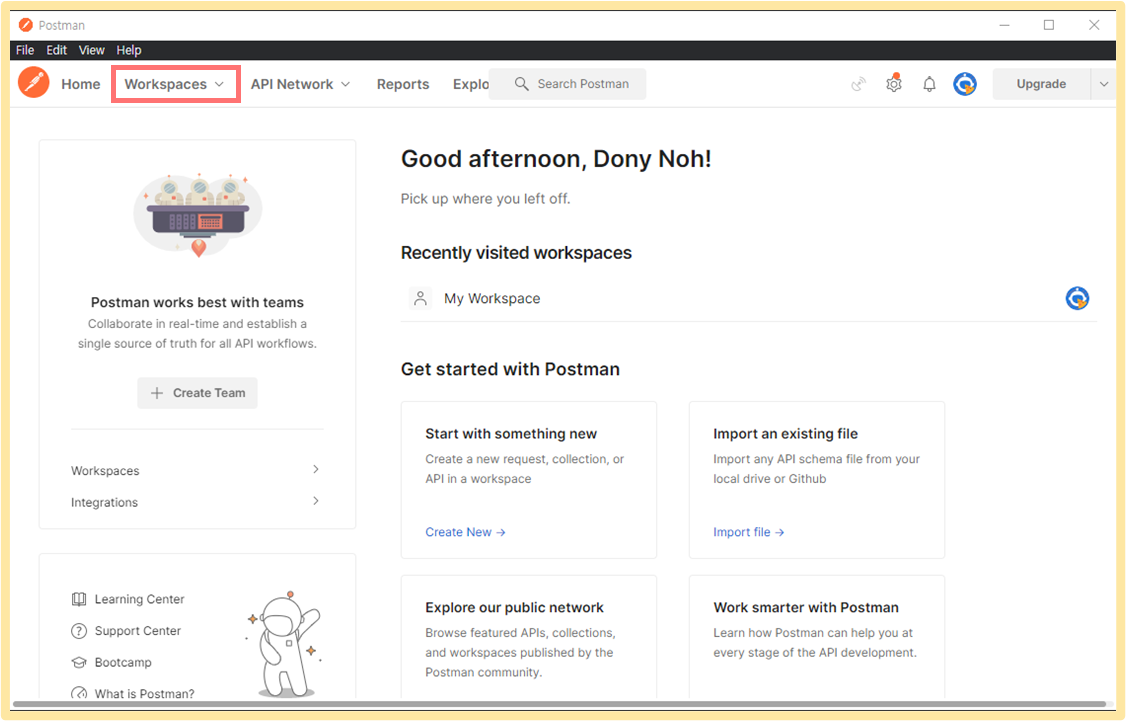Open the File menu
This screenshot has width=1126, height=721.
click(x=25, y=50)
